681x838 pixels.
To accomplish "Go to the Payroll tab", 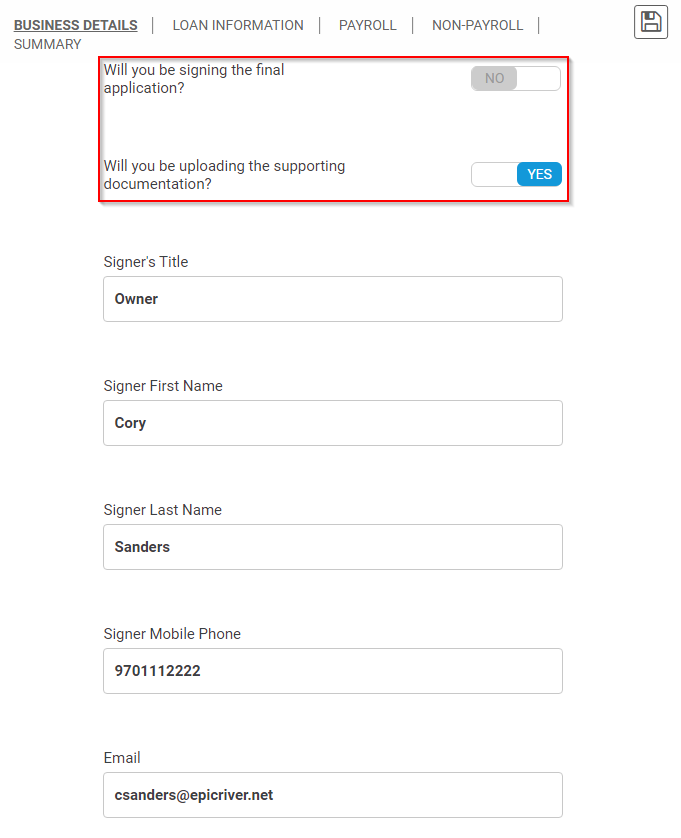I will click(368, 25).
